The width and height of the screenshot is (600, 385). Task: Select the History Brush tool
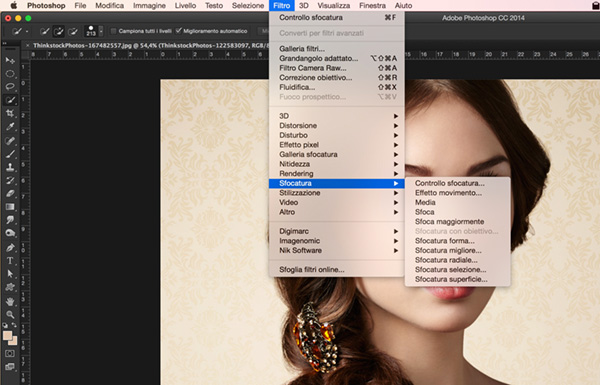pos(10,180)
